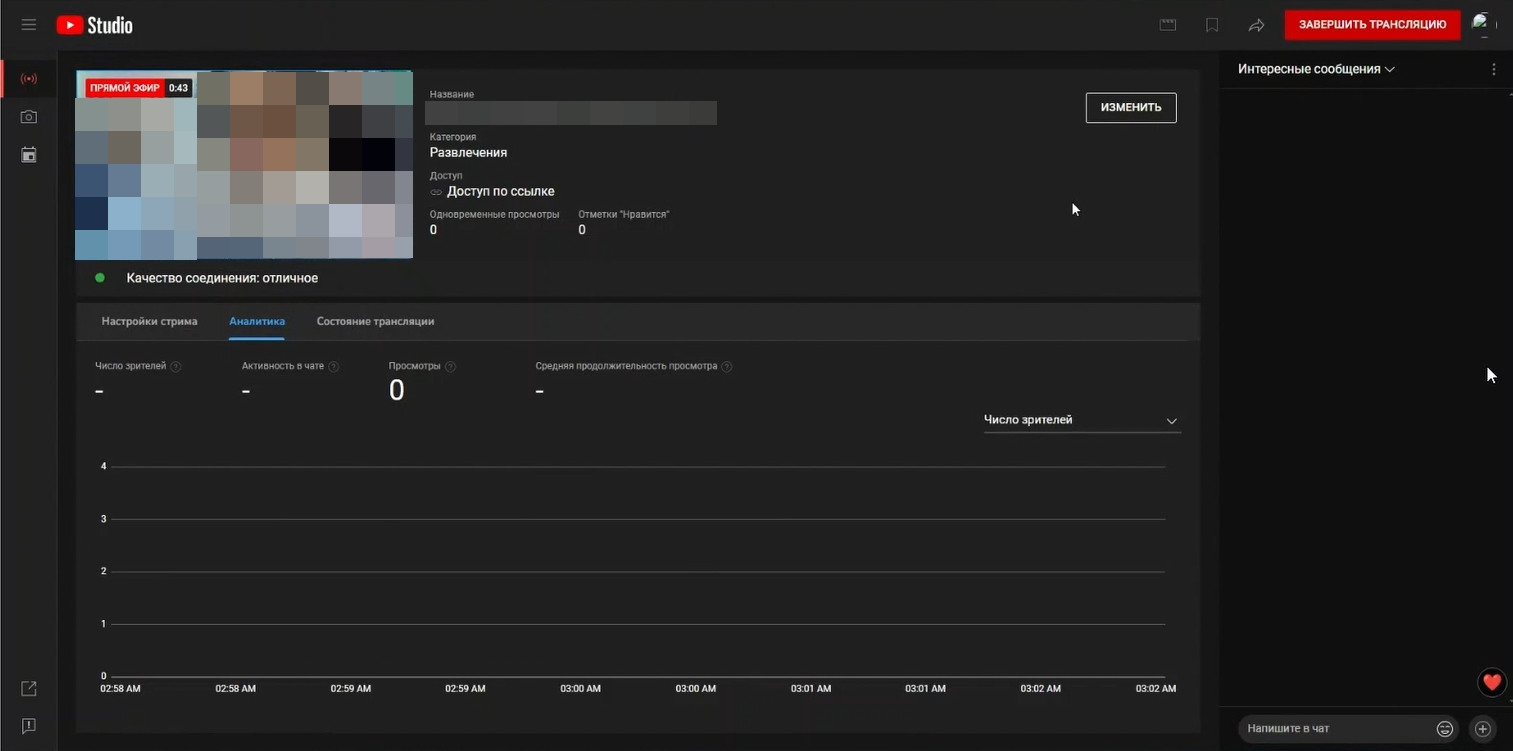Click the 03:02 AM last axis label
Image resolution: width=1513 pixels, height=751 pixels.
[1156, 689]
